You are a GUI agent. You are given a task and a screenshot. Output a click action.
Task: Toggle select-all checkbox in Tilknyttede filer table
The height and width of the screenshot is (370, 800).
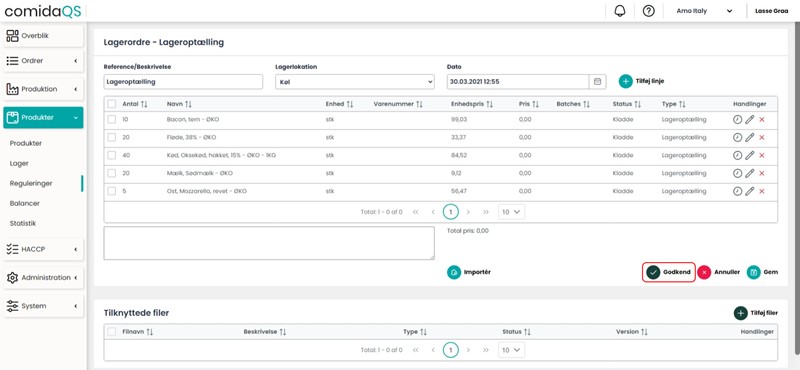tap(112, 332)
